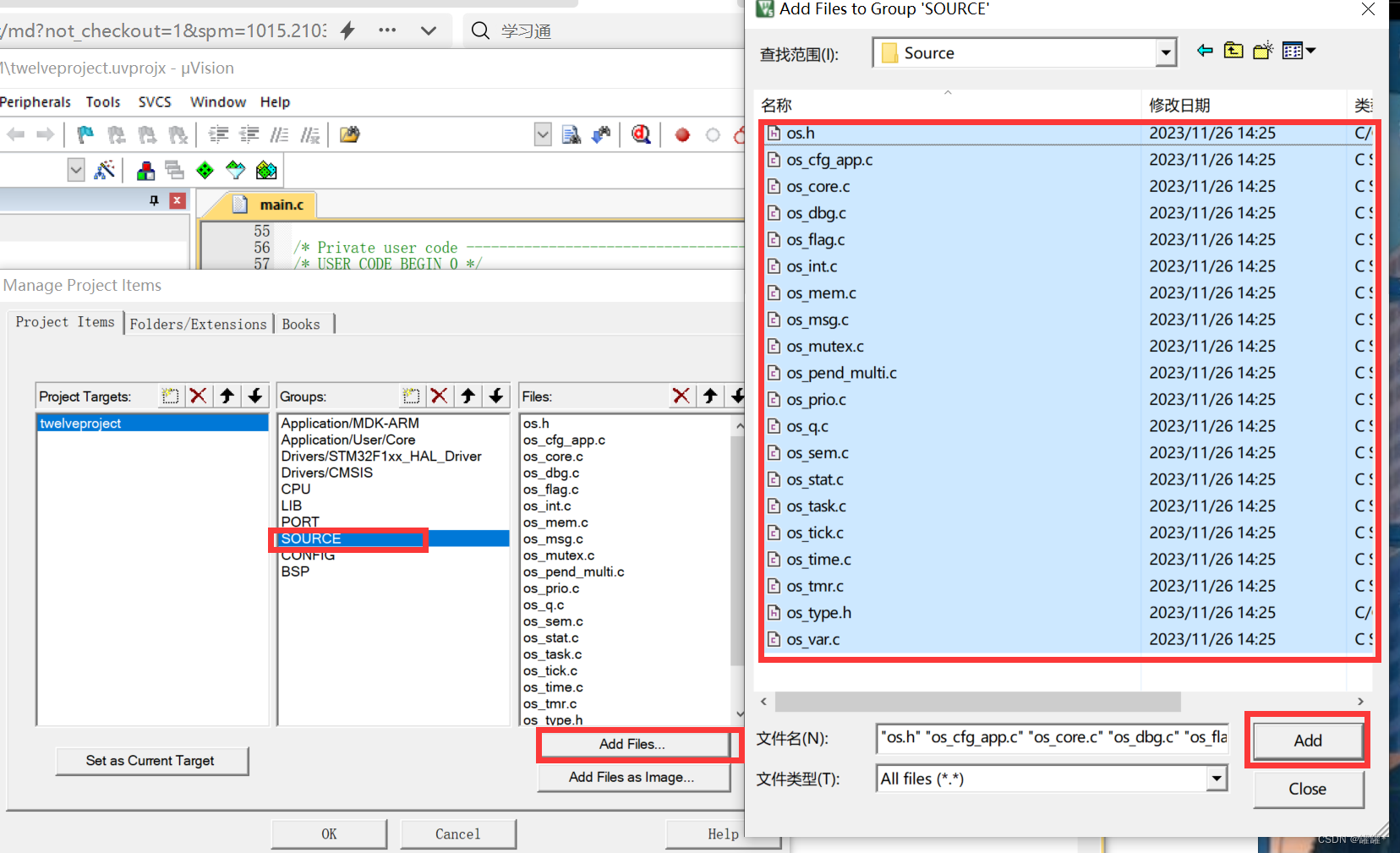The width and height of the screenshot is (1400, 853).
Task: Open the Tools menu
Action: point(103,102)
